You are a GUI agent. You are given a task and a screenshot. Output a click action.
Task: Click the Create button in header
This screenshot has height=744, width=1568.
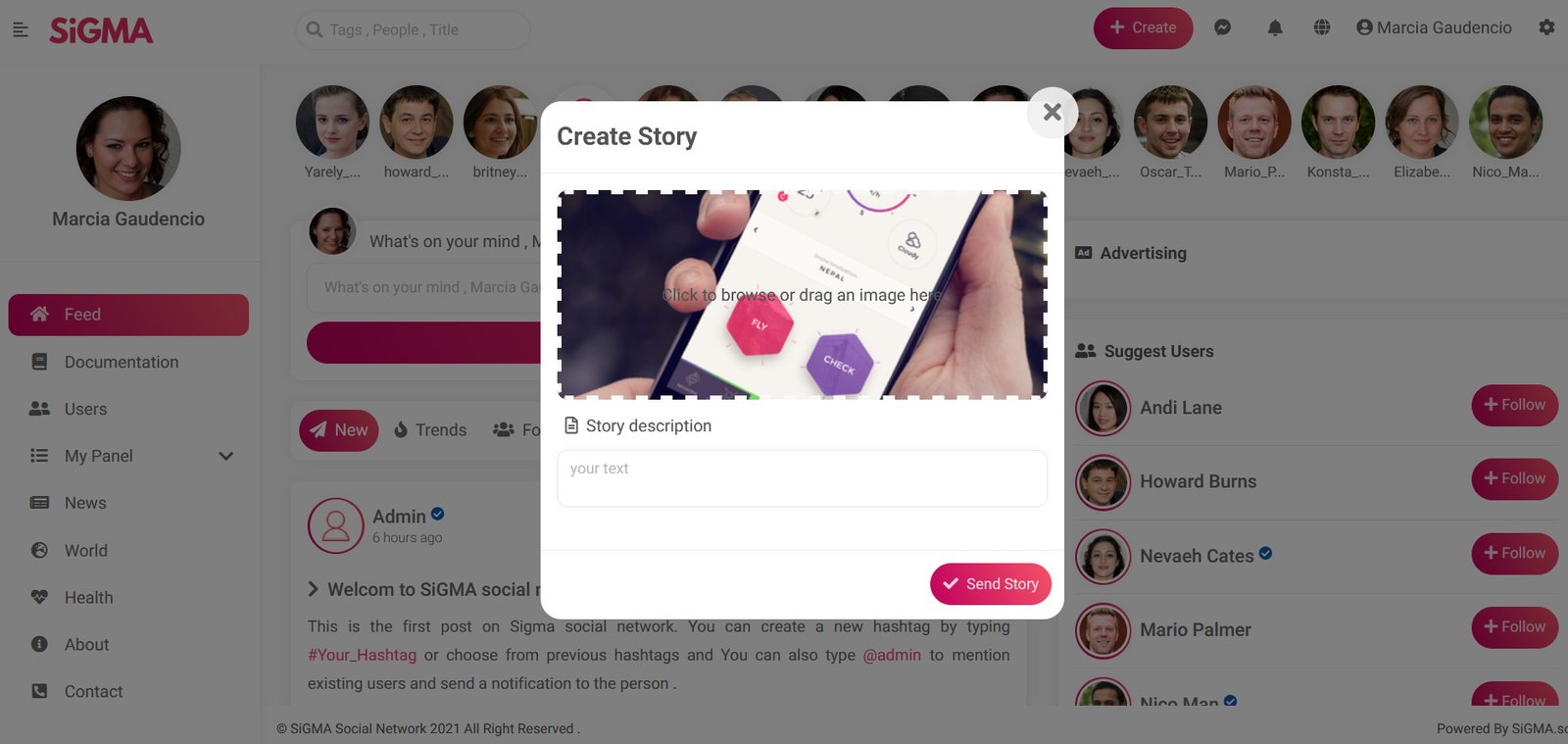[1143, 27]
